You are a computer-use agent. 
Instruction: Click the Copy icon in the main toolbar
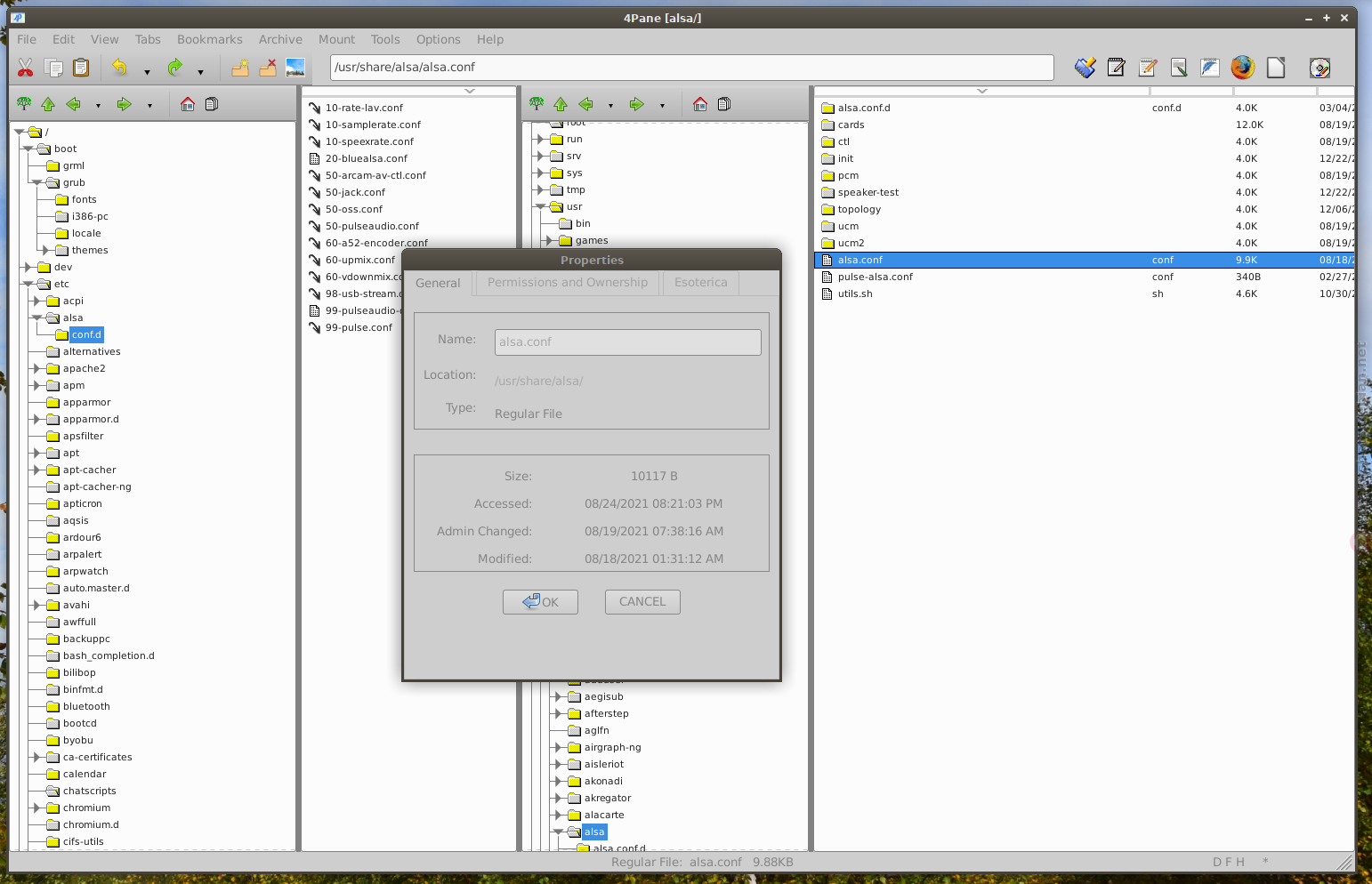[x=53, y=68]
